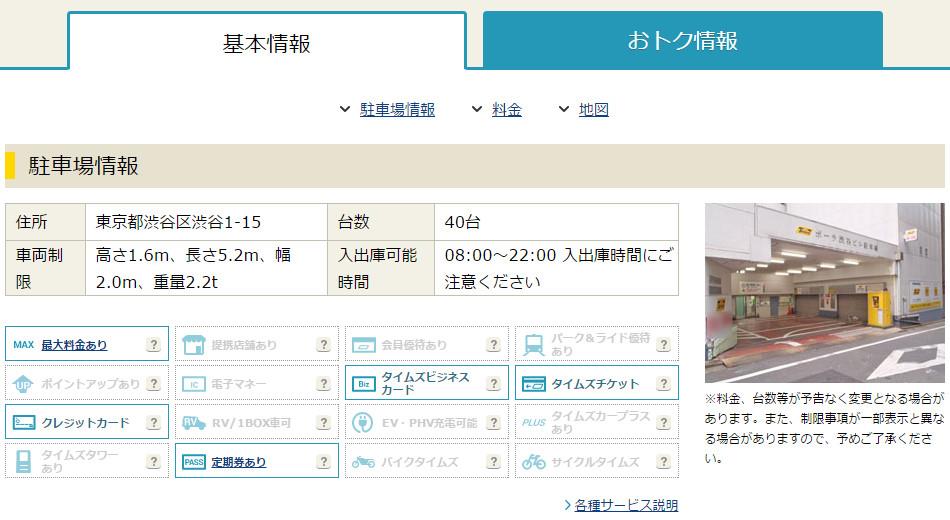Open help for EV・PHV充電可能
950x520 pixels.
[493, 422]
